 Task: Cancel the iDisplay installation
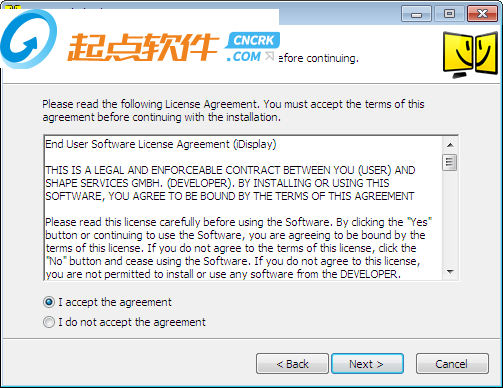coord(452,364)
